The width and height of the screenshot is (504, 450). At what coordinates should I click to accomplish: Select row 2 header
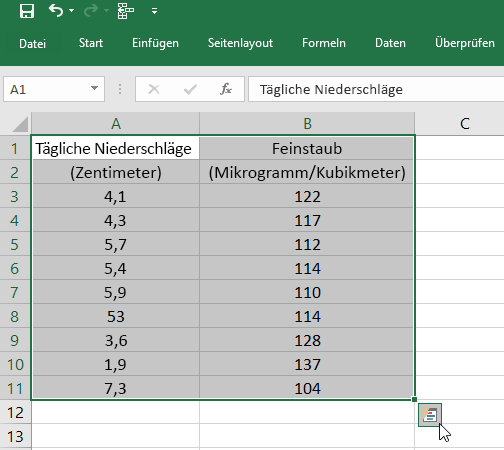tap(15, 172)
